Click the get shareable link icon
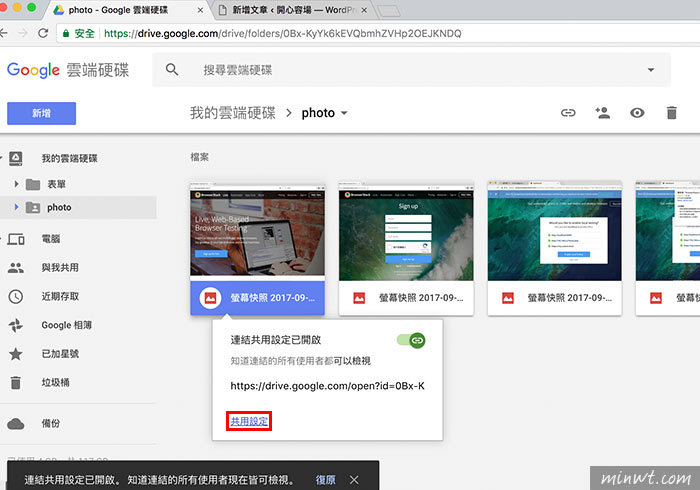 click(x=568, y=113)
